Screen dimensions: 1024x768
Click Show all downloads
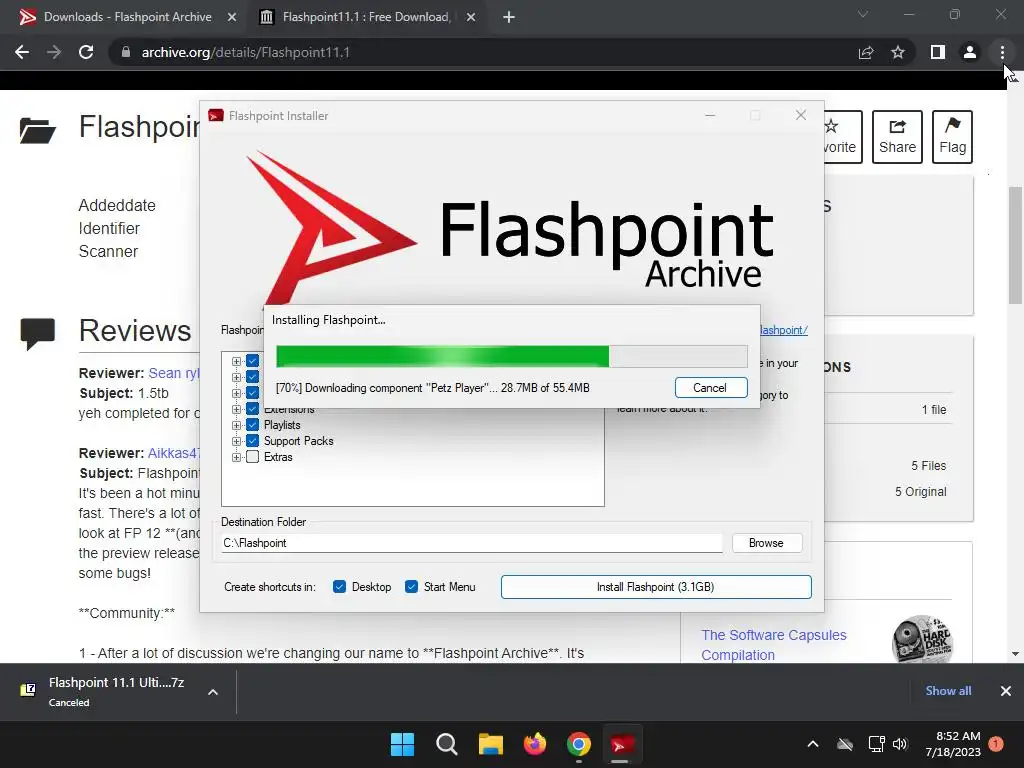(948, 691)
